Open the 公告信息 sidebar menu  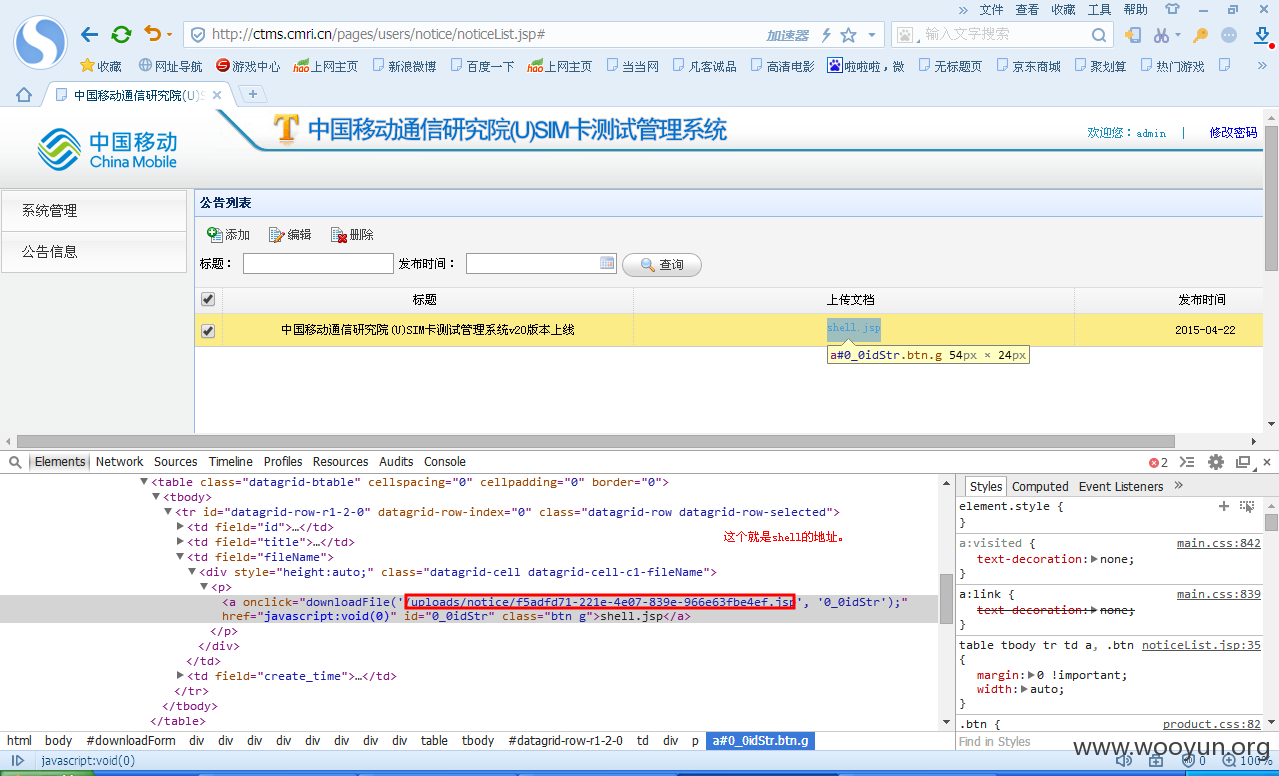[94, 252]
